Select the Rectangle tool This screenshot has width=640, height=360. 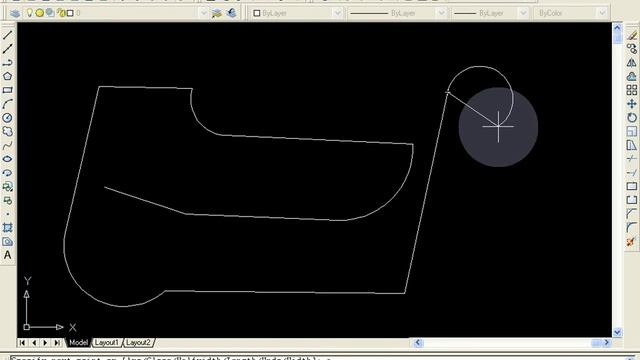click(x=7, y=90)
